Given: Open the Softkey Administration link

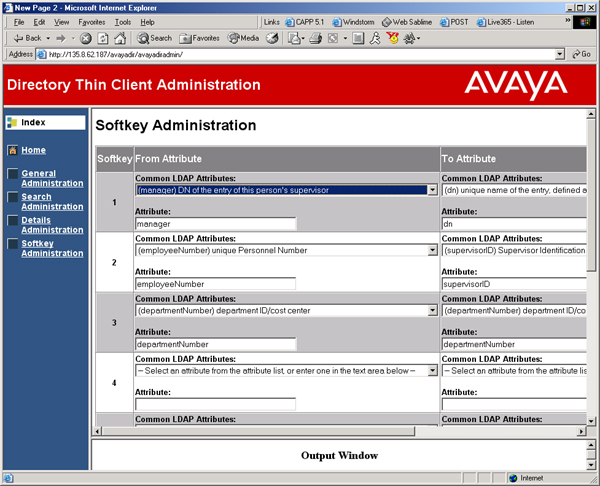Looking at the screenshot, I should pyautogui.click(x=52, y=248).
